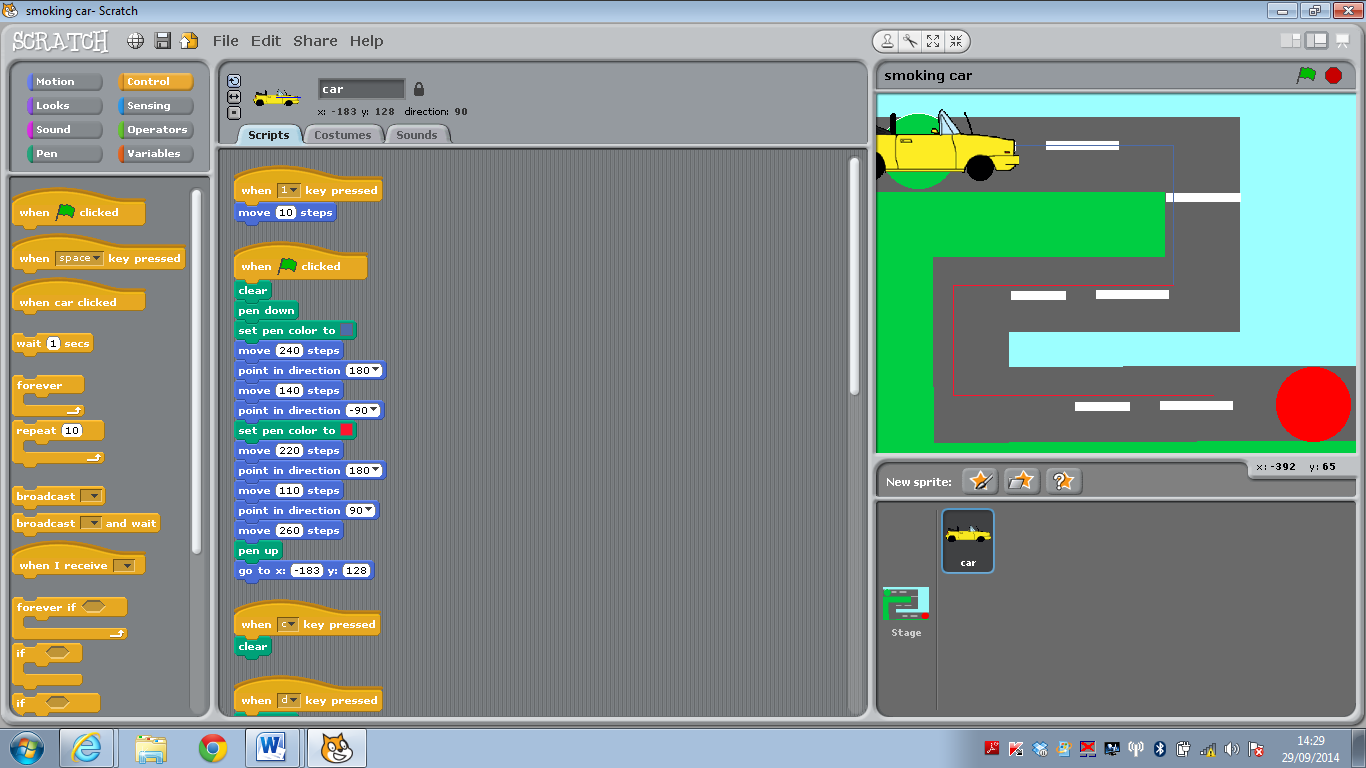The width and height of the screenshot is (1366, 768).
Task: Paint a new sprite with brush icon
Action: pos(980,481)
